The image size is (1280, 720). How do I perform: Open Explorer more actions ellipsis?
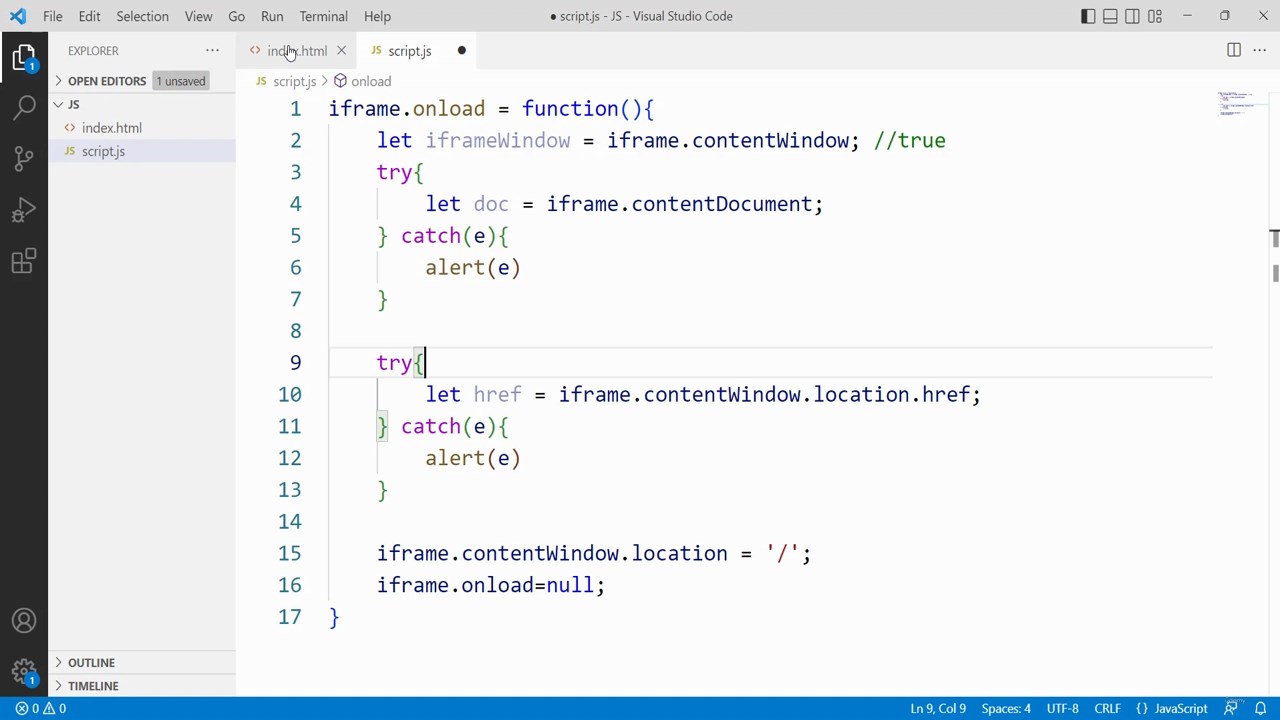[x=212, y=51]
